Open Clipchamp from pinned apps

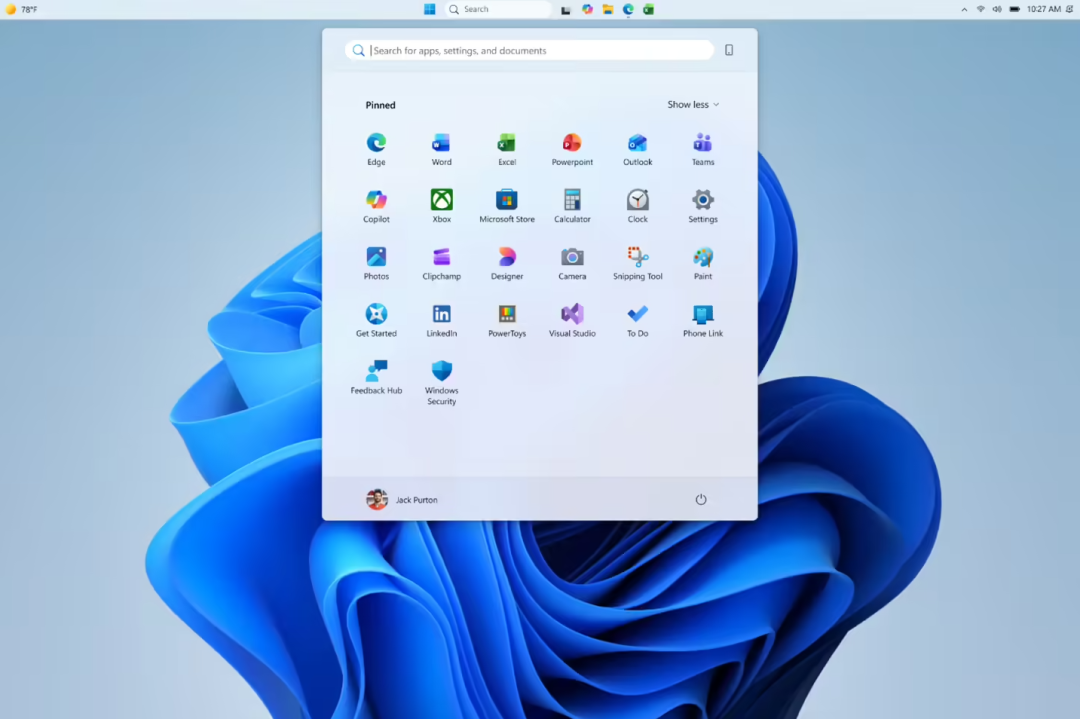click(442, 264)
